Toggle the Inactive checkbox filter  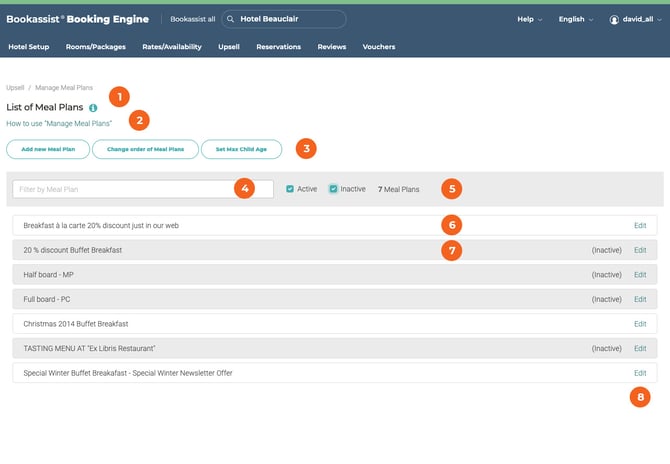tap(334, 188)
